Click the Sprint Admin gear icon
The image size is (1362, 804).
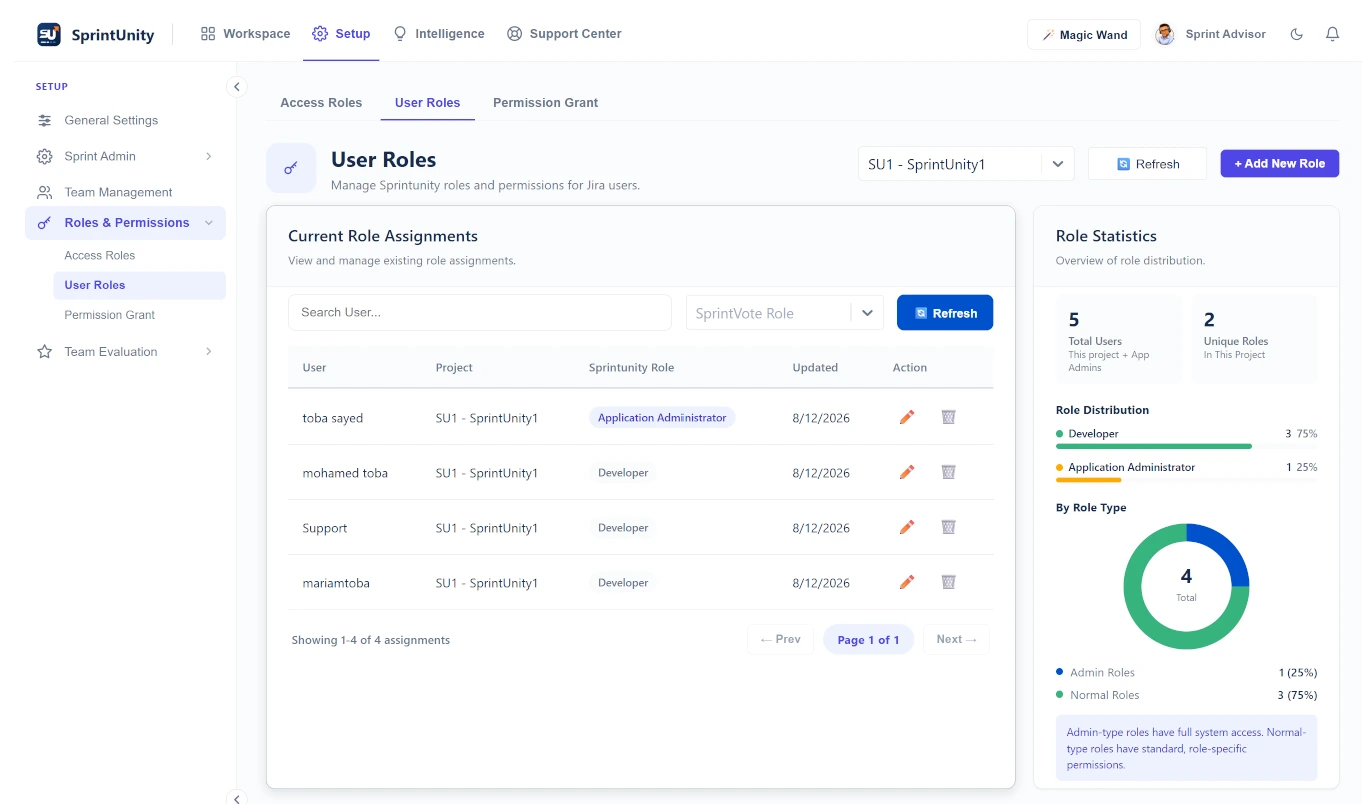(x=45, y=156)
